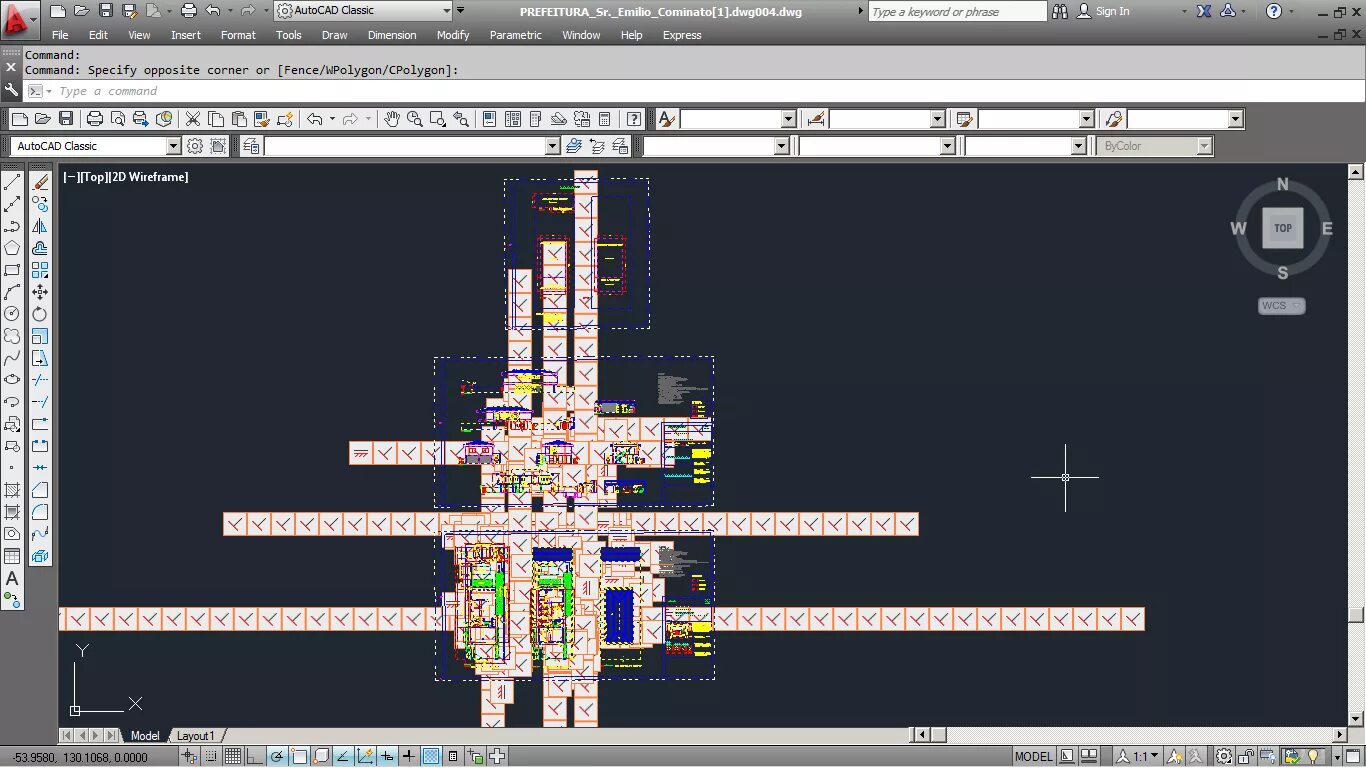Activate the Pan hand tool
The height and width of the screenshot is (768, 1366).
click(392, 119)
